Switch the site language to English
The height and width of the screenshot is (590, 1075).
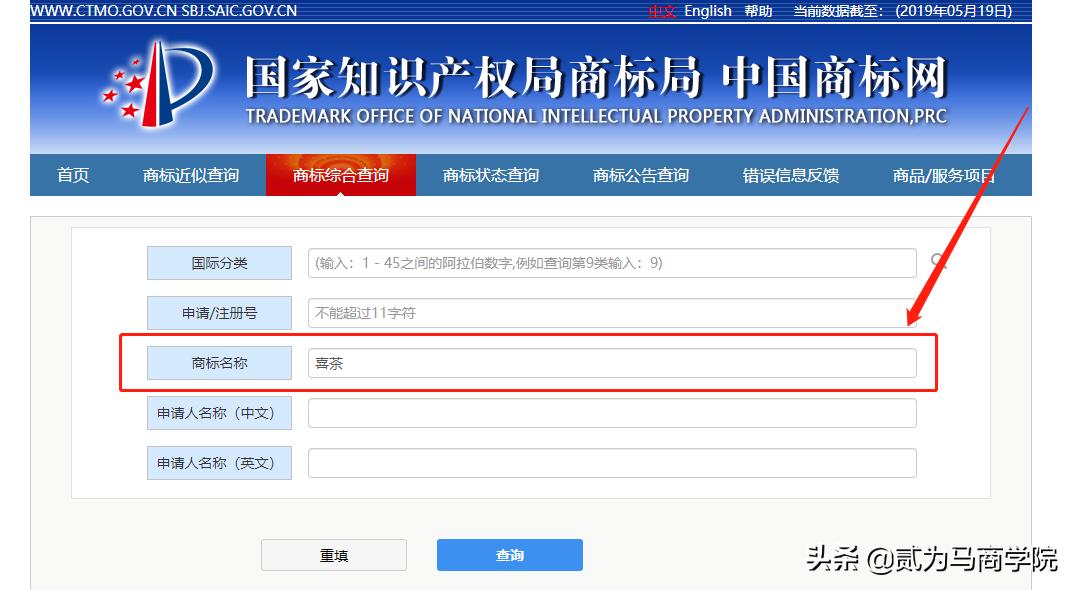[708, 11]
